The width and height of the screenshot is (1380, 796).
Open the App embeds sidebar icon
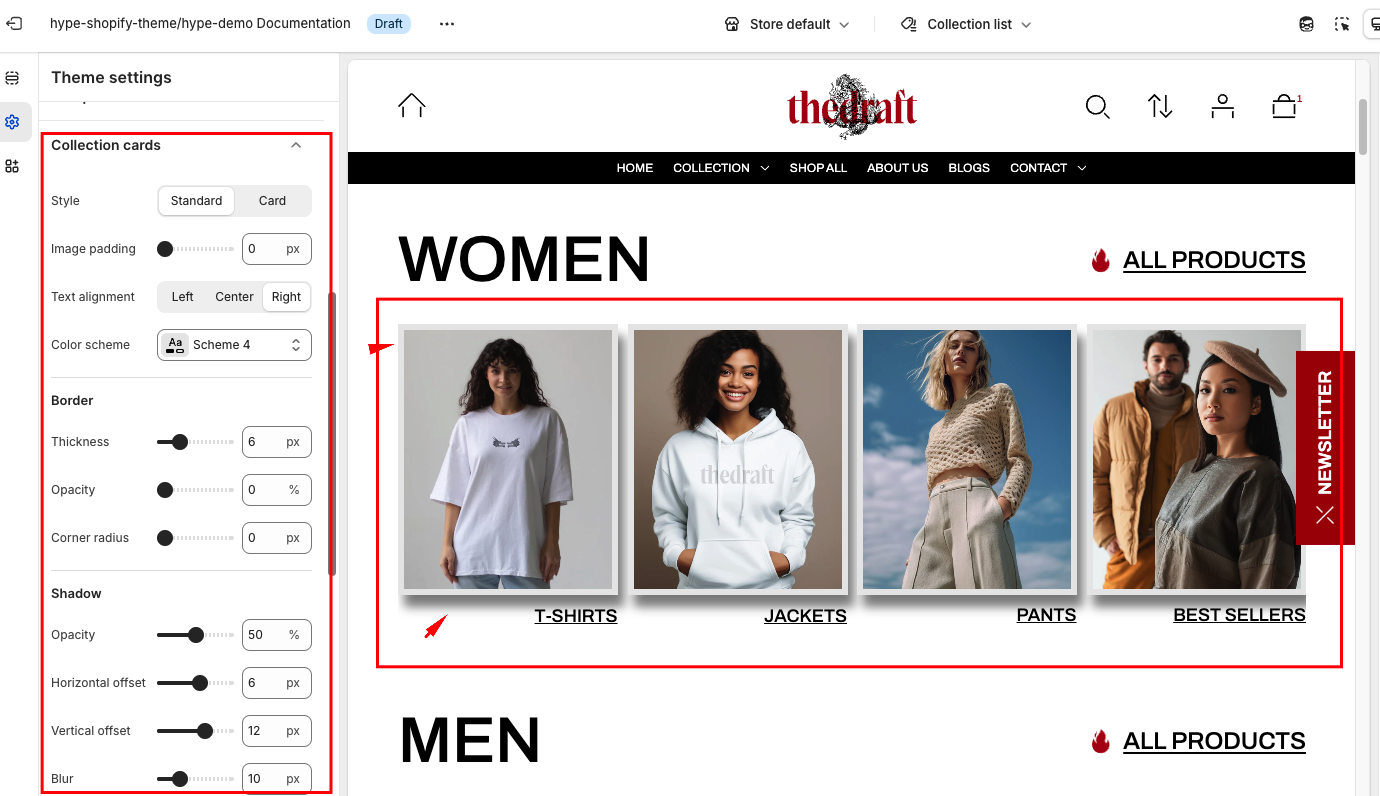12,166
